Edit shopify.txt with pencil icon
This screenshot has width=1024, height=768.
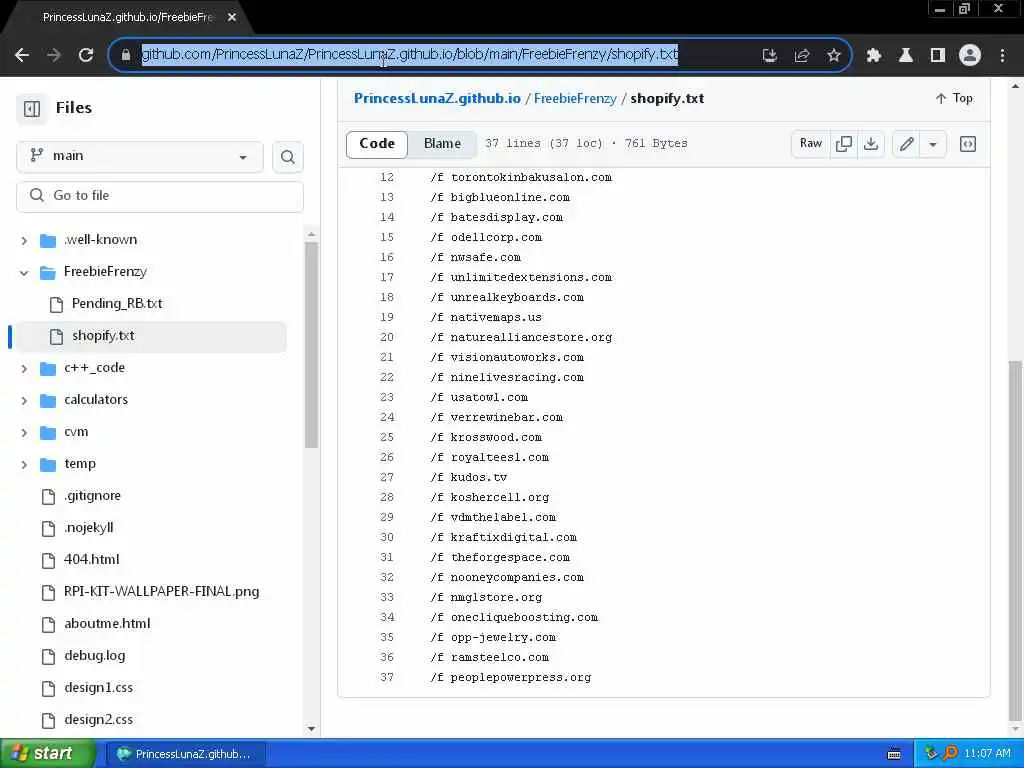906,144
